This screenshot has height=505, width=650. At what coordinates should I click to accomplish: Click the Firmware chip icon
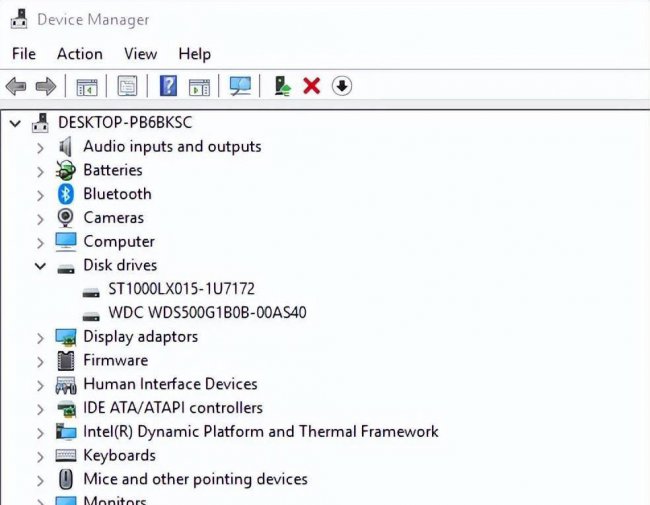coord(66,360)
